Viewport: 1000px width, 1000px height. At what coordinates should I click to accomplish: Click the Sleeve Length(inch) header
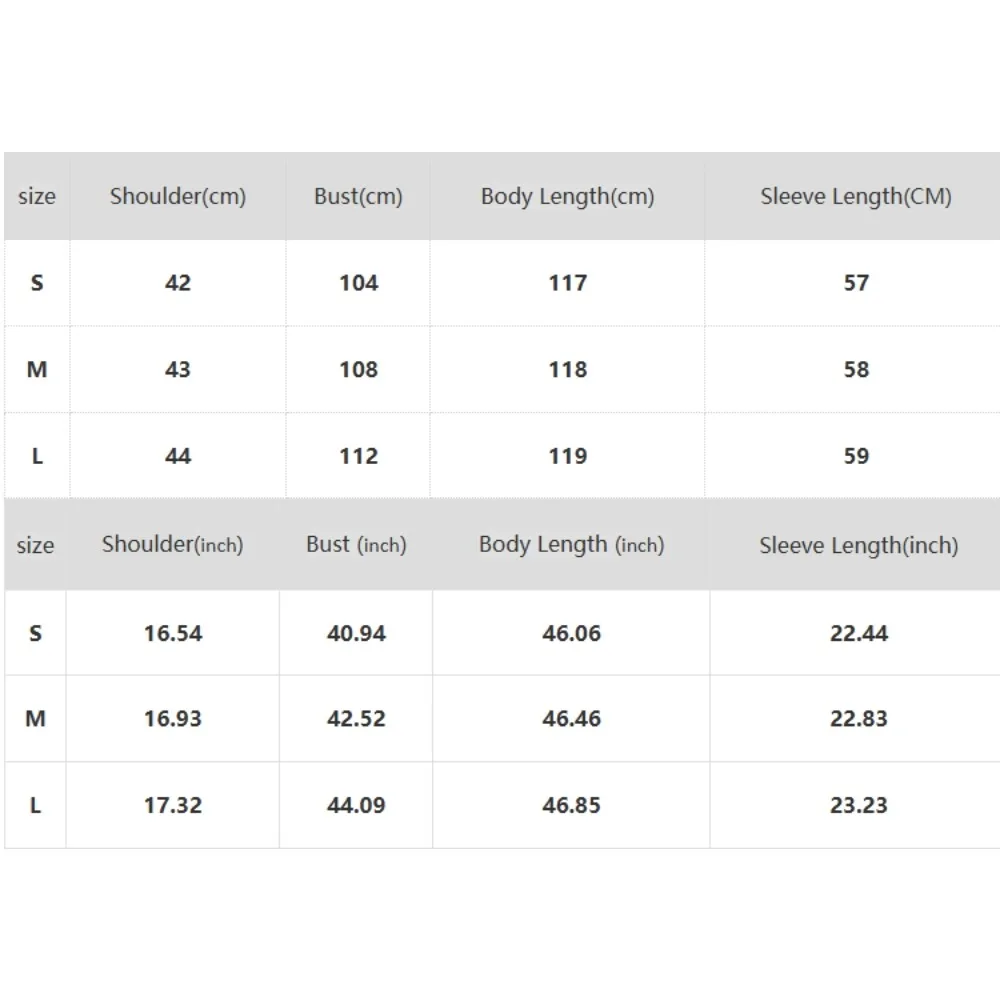(x=858, y=545)
